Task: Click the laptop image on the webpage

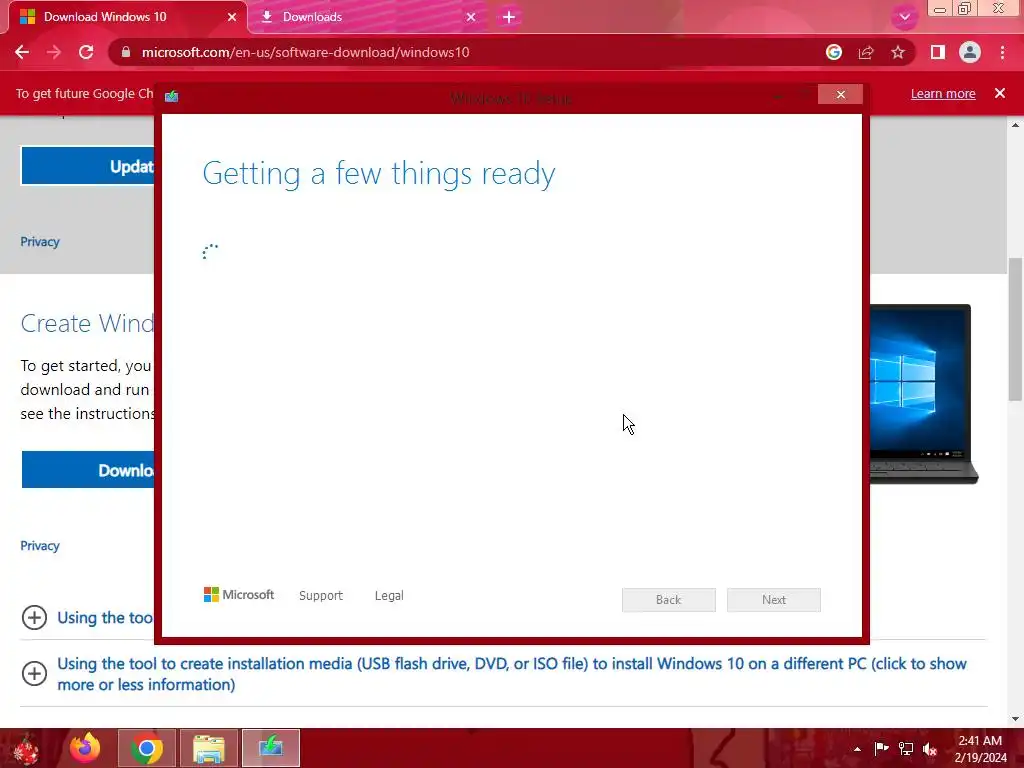Action: 924,394
